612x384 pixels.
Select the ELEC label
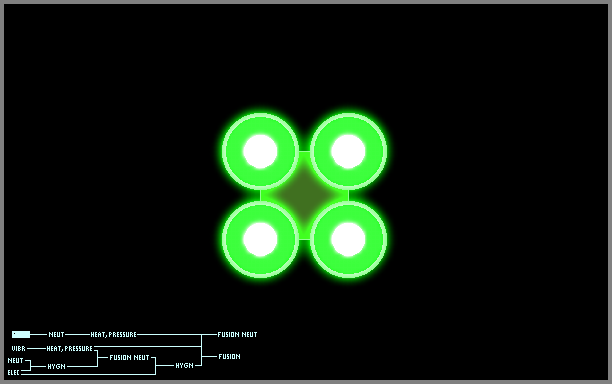click(x=14, y=373)
